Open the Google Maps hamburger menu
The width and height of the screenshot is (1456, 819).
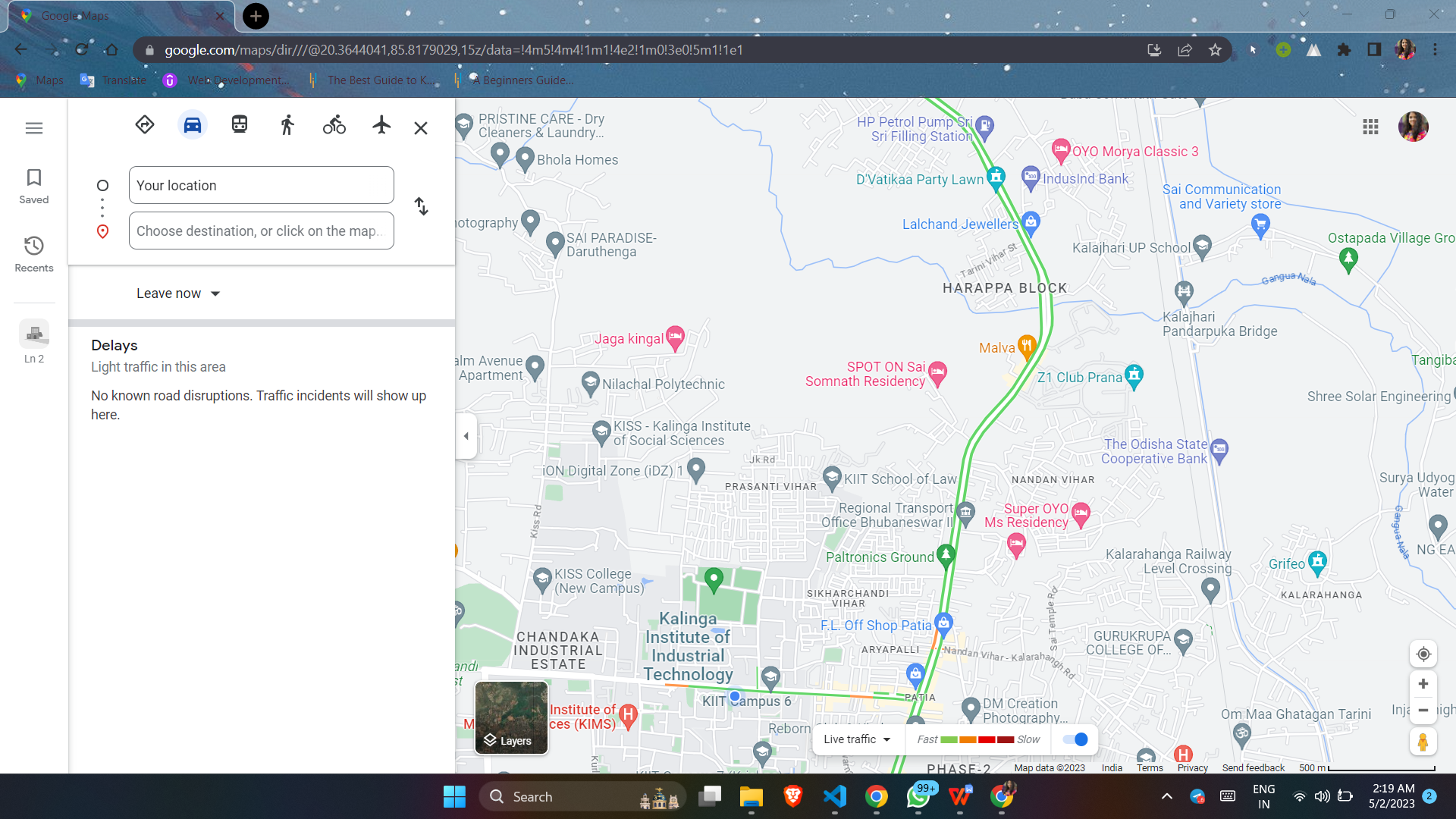tap(34, 128)
